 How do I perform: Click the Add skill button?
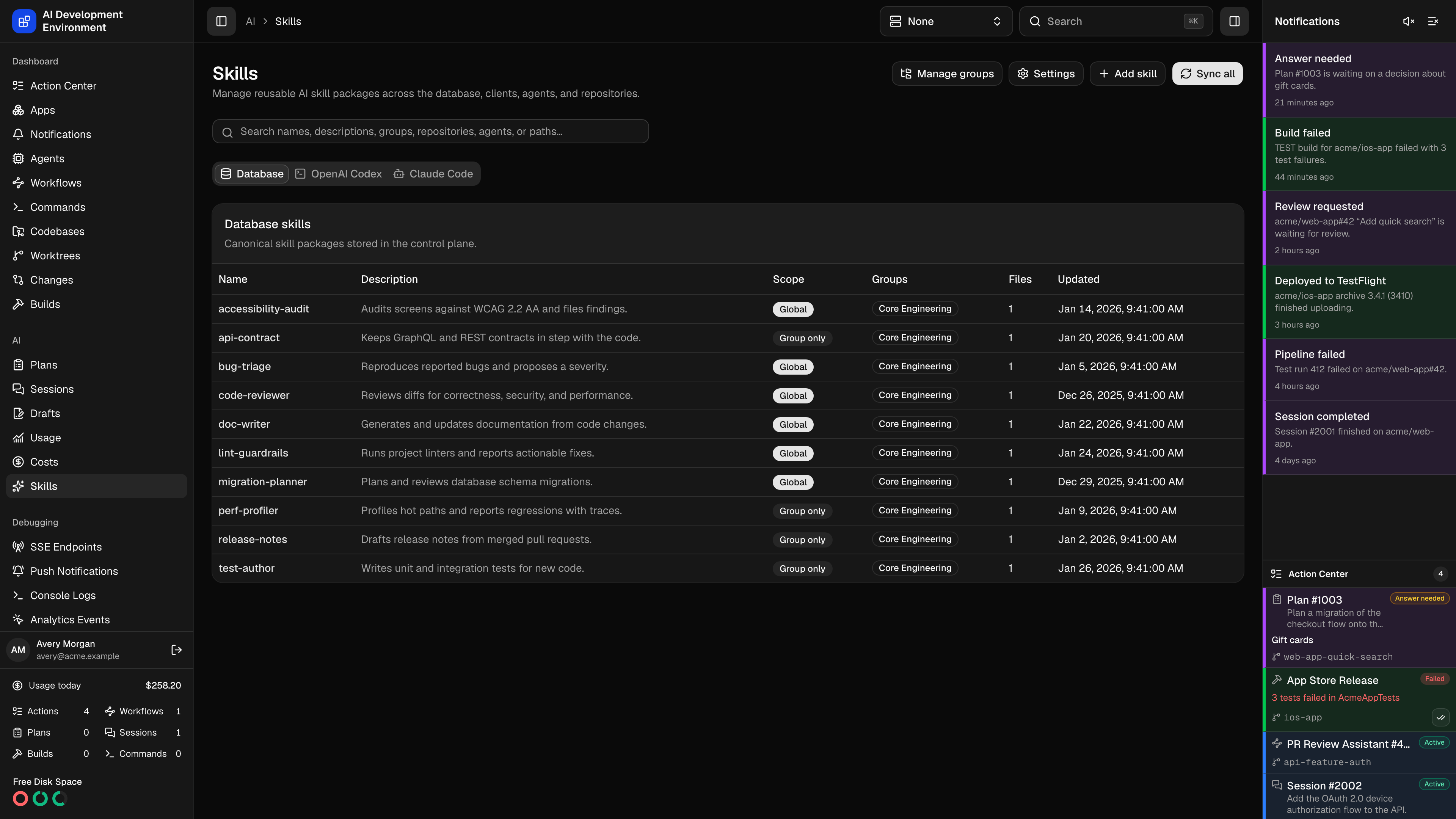(x=1127, y=74)
